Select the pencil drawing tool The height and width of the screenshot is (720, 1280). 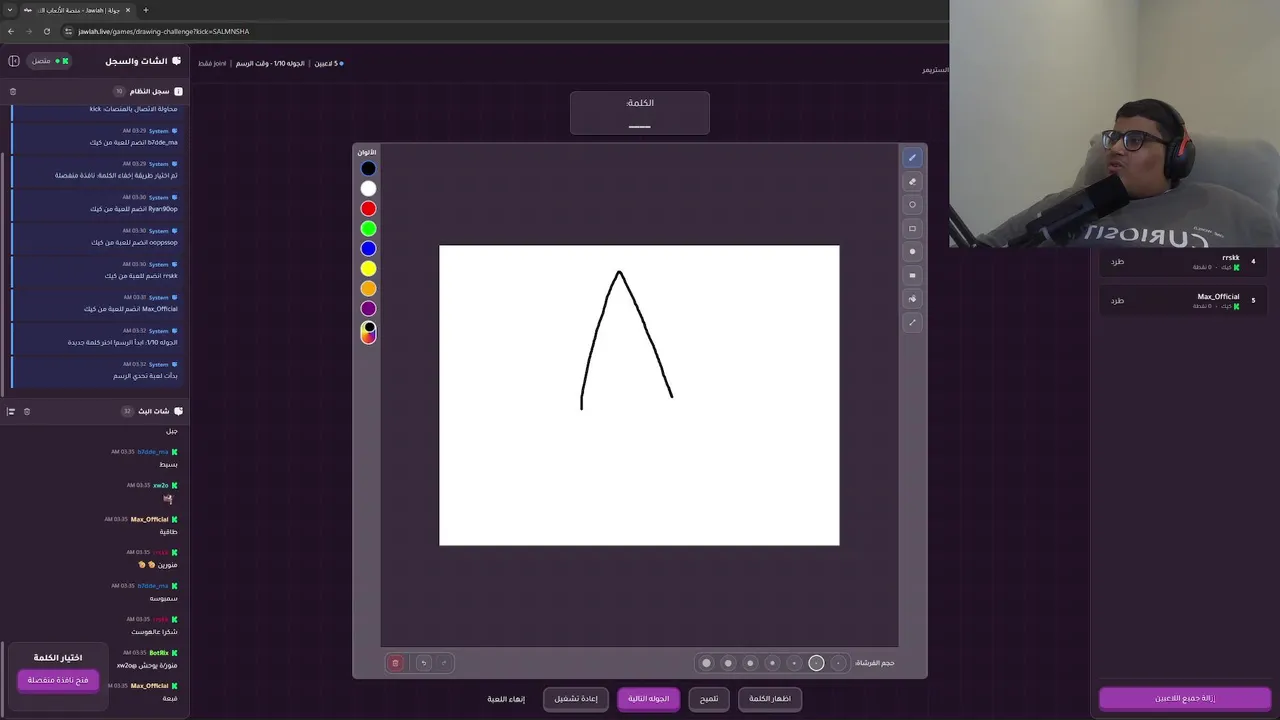pos(912,158)
